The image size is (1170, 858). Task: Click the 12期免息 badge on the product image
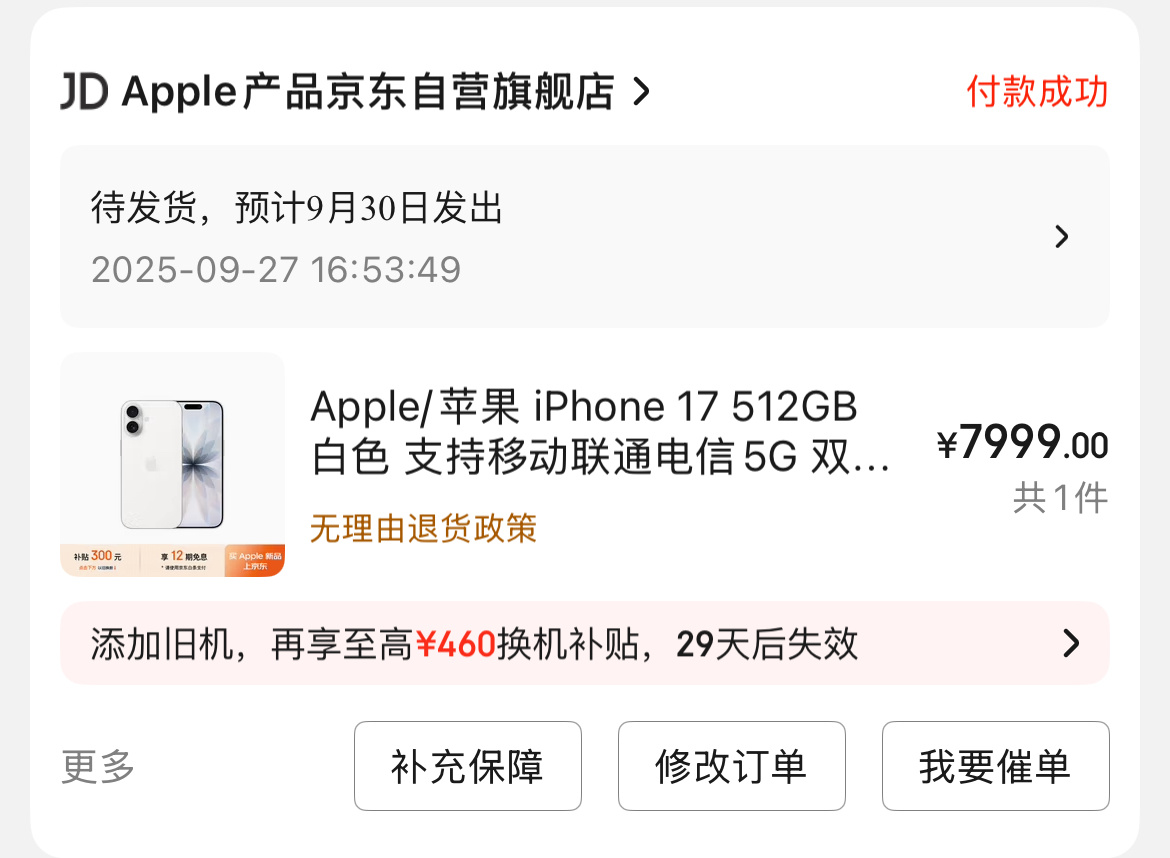click(183, 560)
